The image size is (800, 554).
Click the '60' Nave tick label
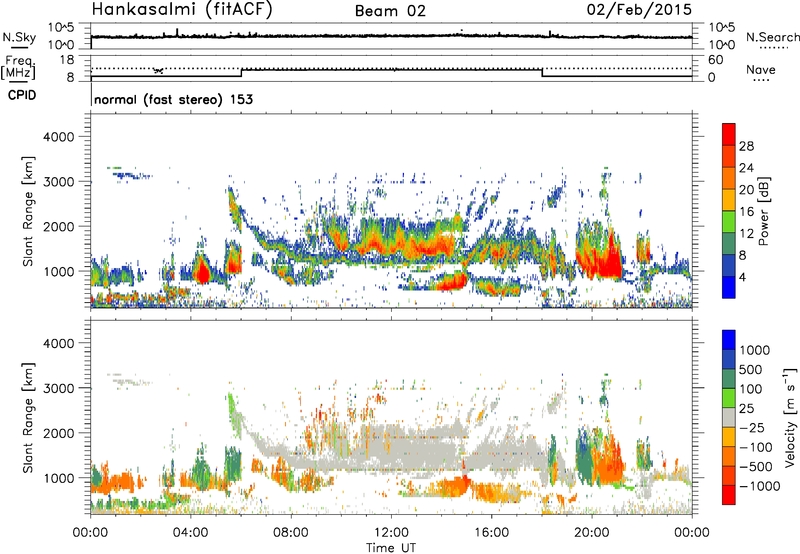(x=715, y=60)
